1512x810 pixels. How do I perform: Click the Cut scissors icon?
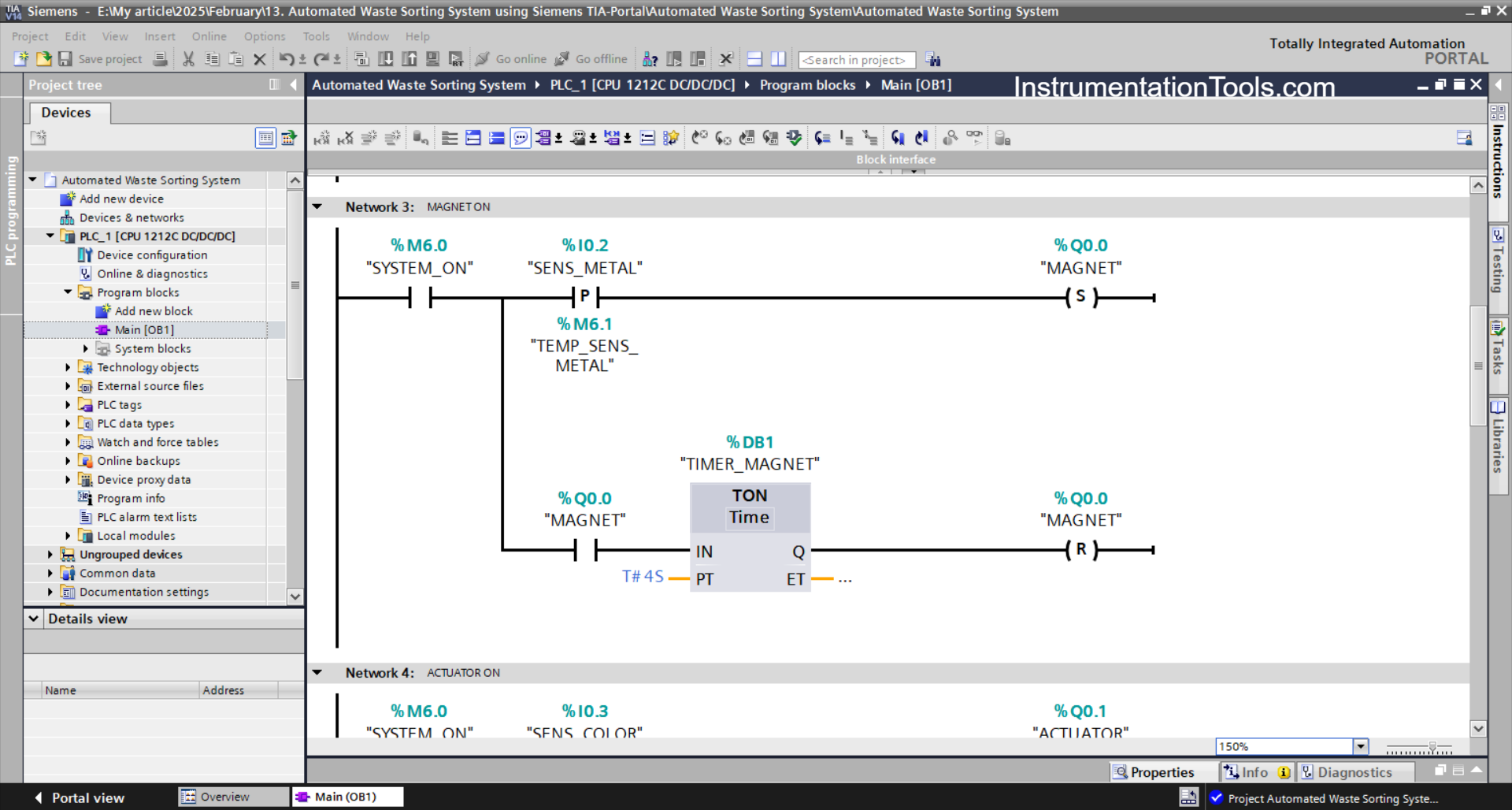click(x=188, y=59)
